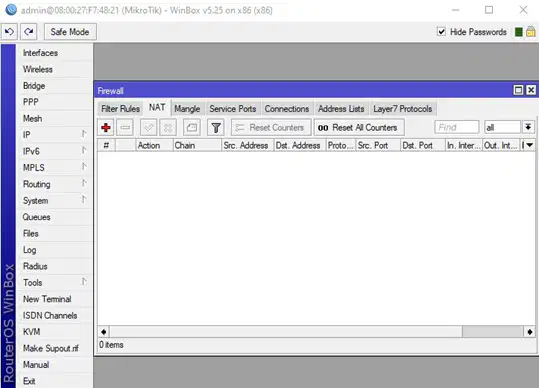Click the red plus add rule icon
The height and width of the screenshot is (388, 539).
(x=106, y=128)
